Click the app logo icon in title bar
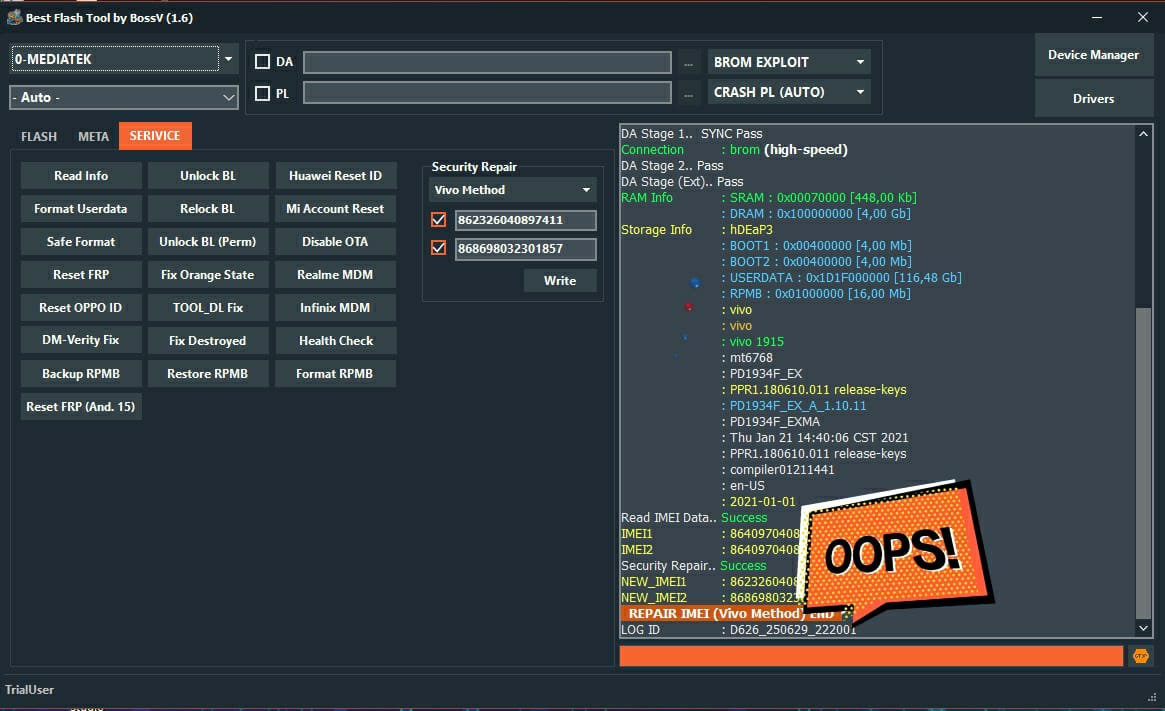The image size is (1165, 711). 14,17
